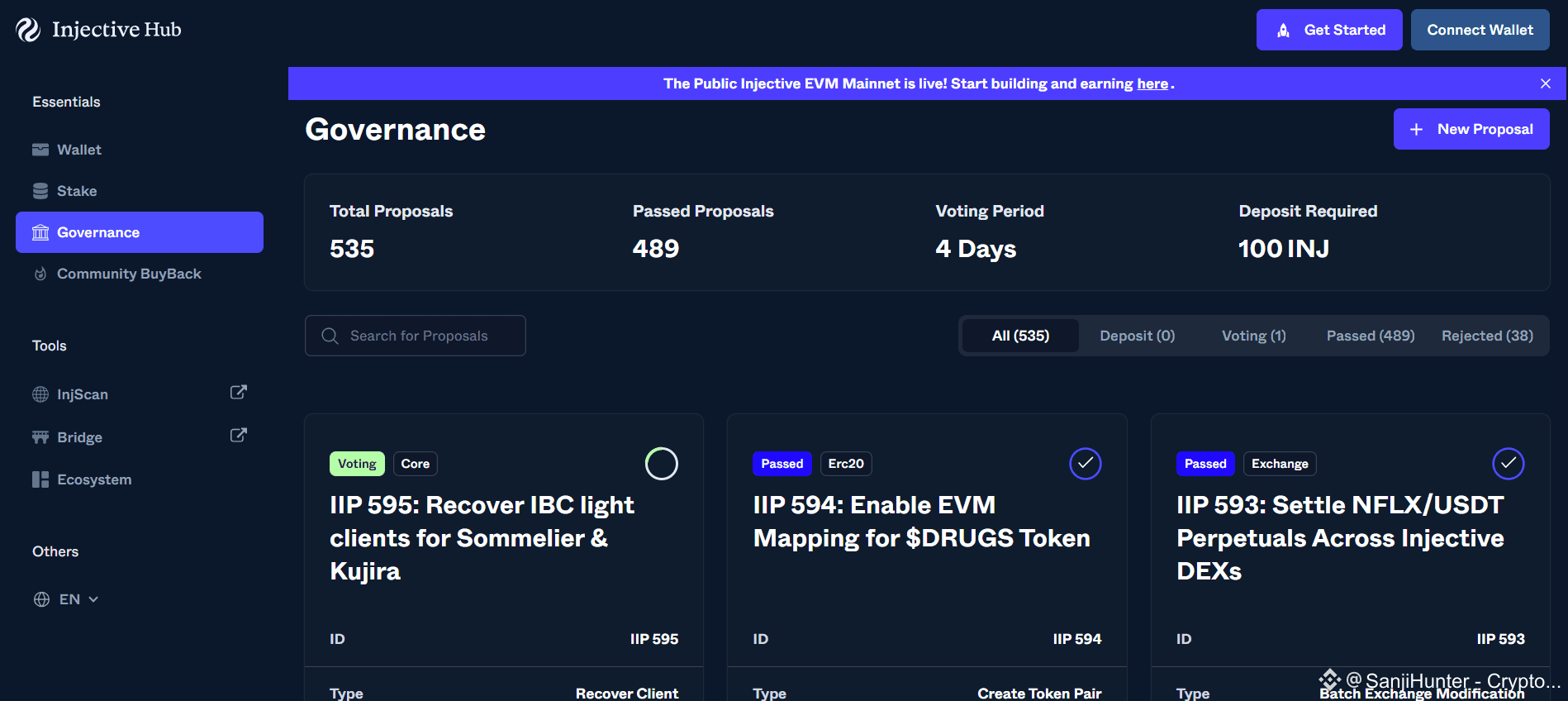Viewport: 1568px width, 701px height.
Task: Switch to the Voting (1) tab
Action: (x=1253, y=336)
